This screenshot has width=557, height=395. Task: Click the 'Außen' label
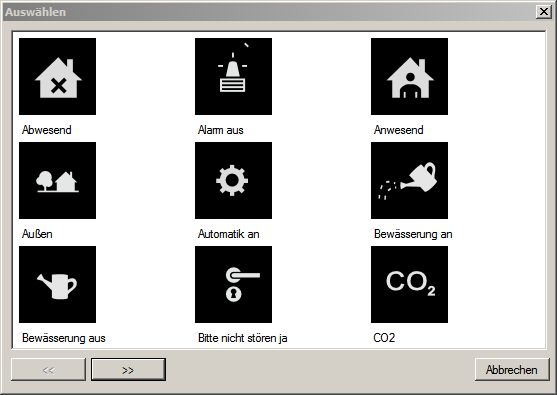[x=37, y=234]
